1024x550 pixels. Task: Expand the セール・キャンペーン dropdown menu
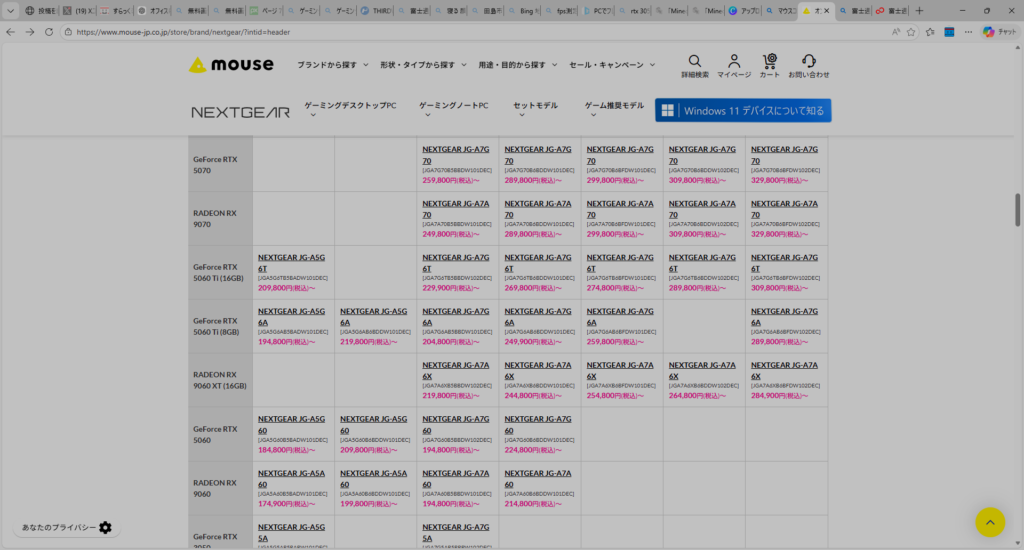click(611, 65)
